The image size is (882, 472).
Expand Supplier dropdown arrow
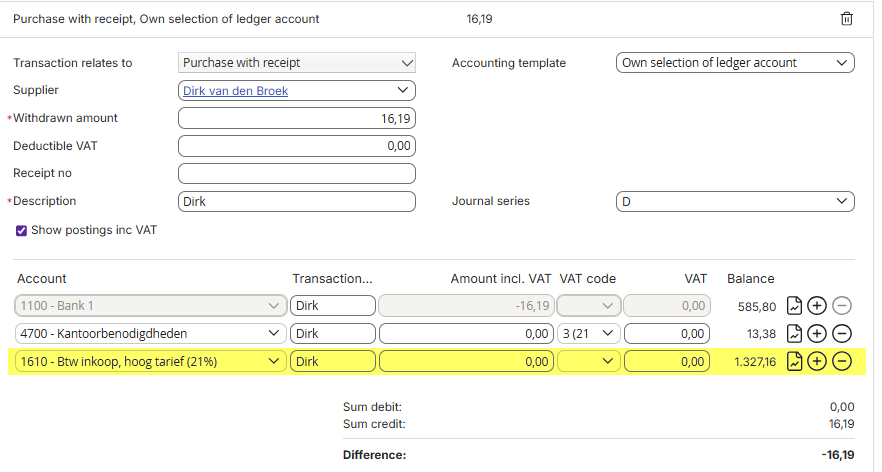[403, 90]
